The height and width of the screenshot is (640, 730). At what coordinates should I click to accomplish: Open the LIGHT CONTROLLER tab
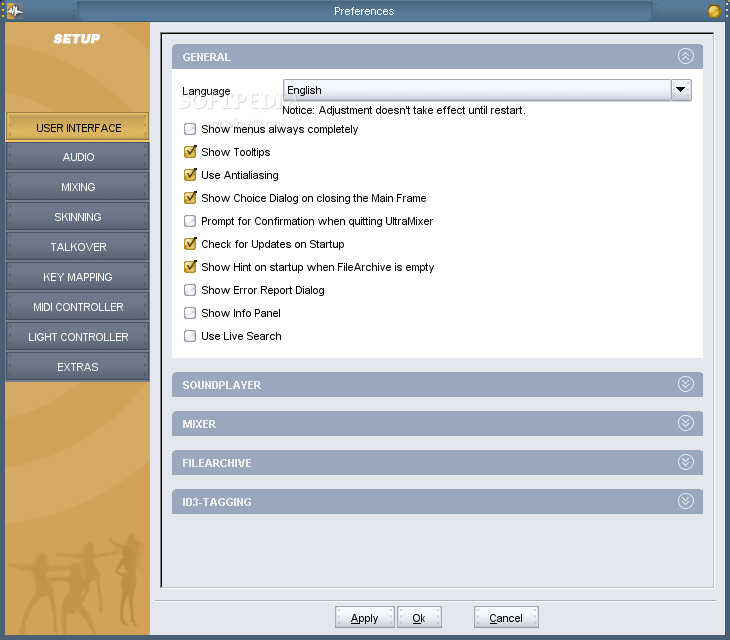(77, 337)
